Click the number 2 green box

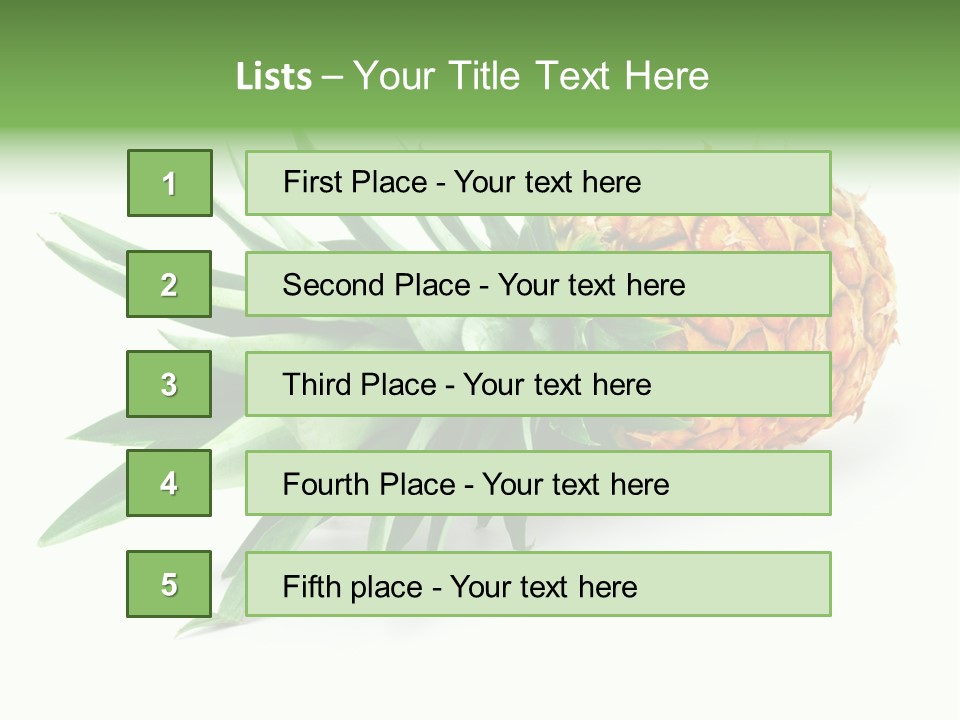(x=169, y=284)
